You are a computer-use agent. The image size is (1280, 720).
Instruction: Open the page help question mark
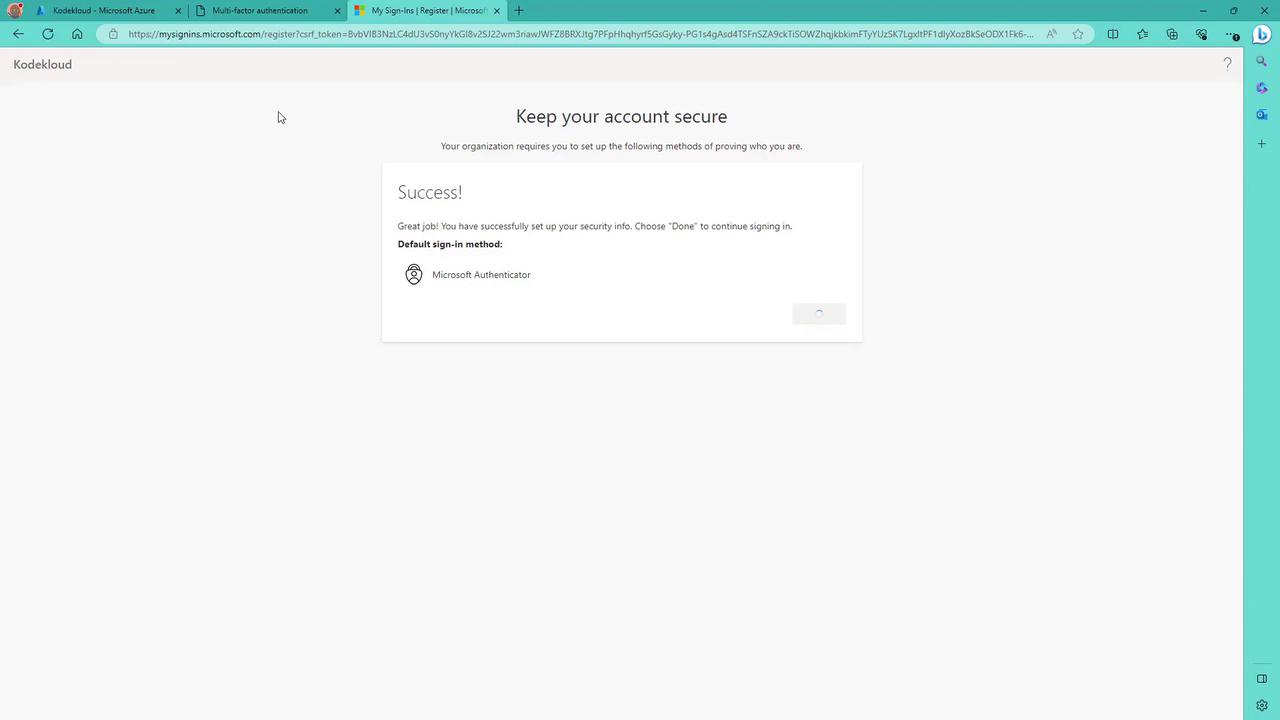[x=1228, y=64]
